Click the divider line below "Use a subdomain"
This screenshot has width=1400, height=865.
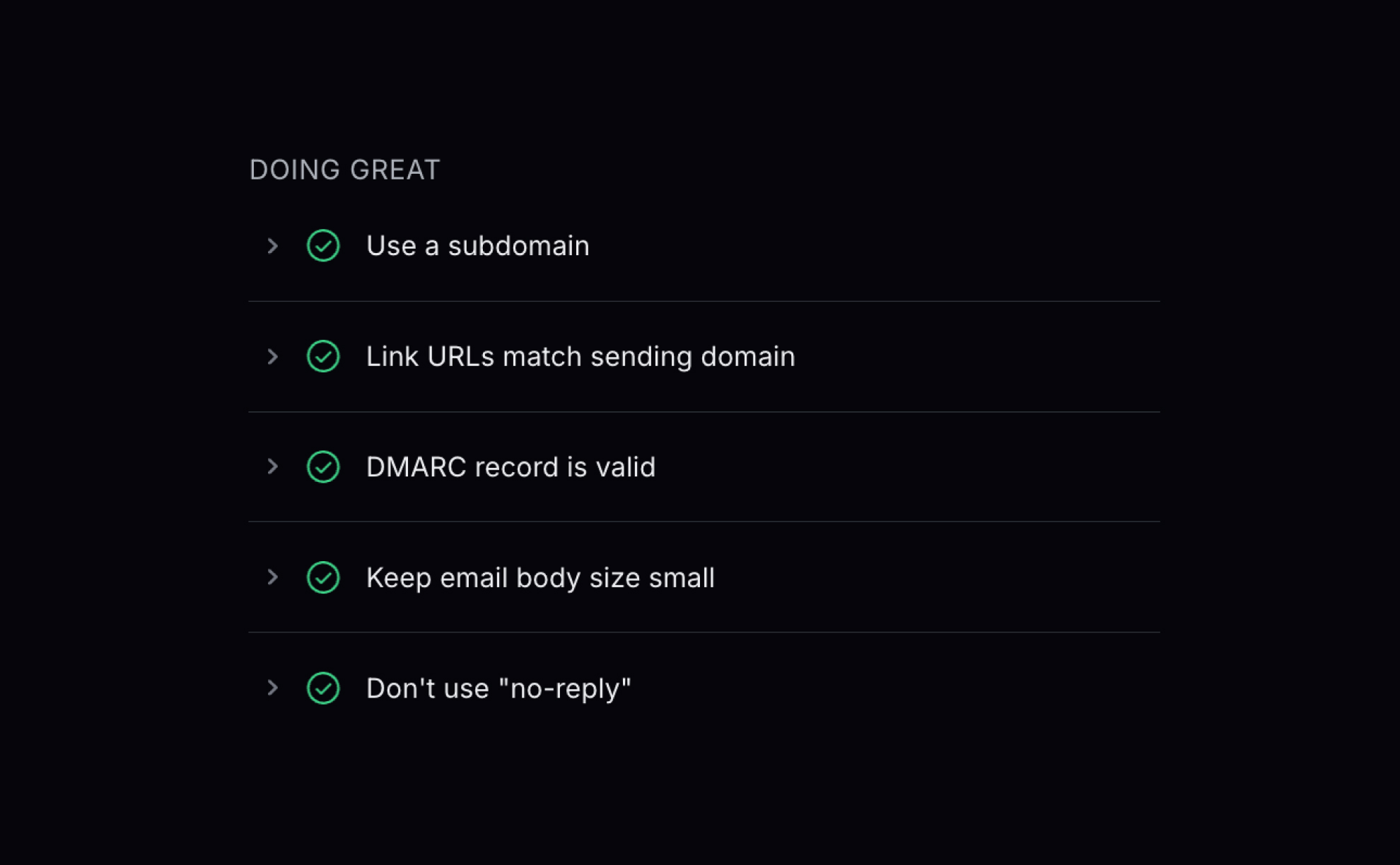point(704,301)
